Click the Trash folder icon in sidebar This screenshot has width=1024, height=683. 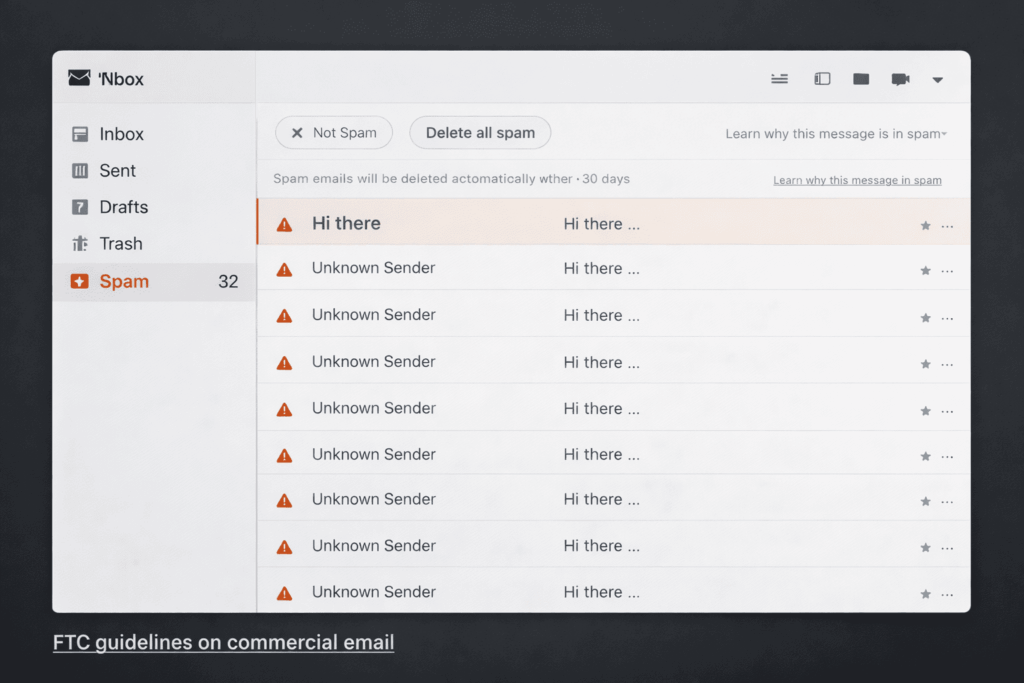pyautogui.click(x=80, y=244)
